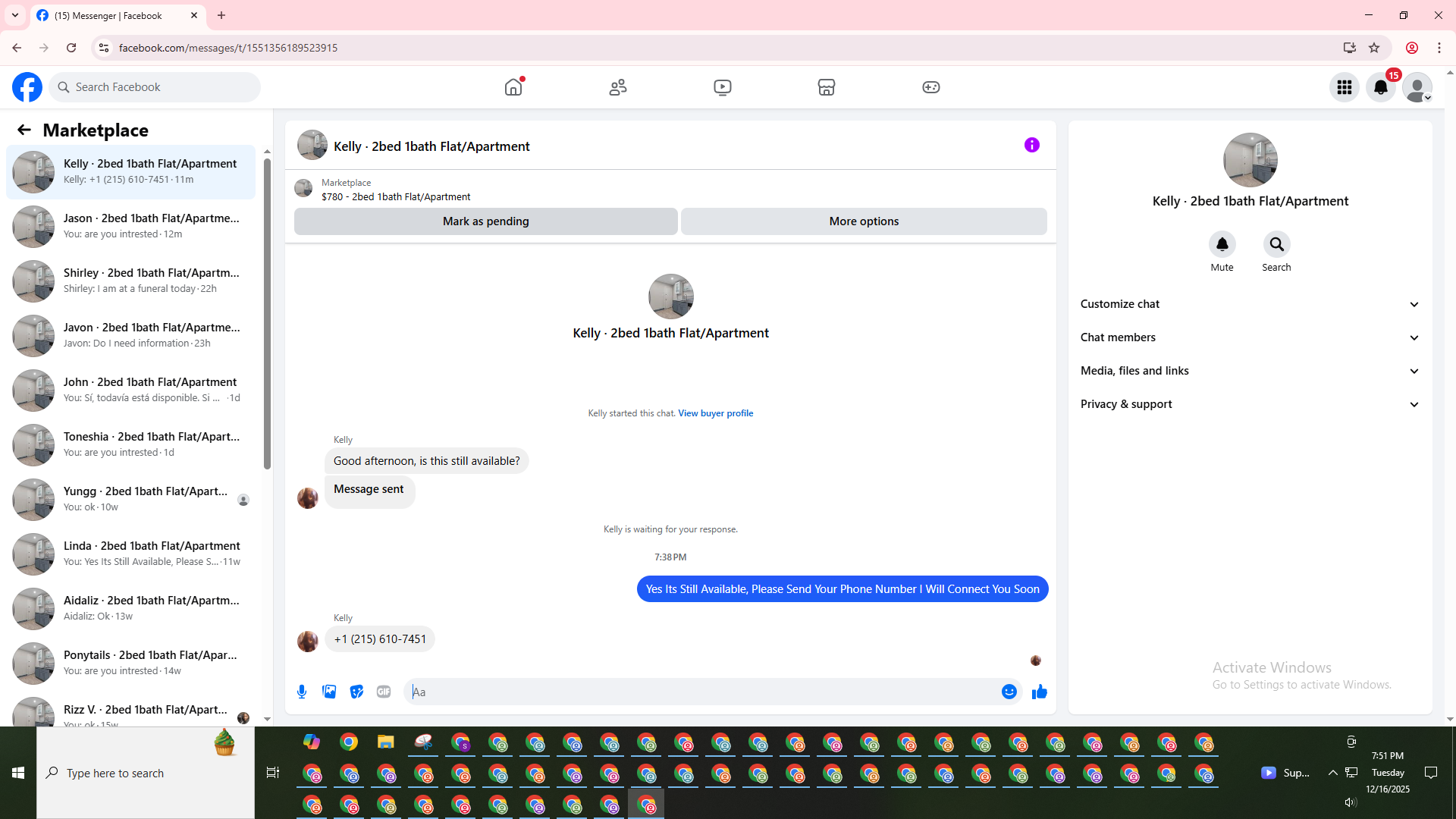Click the Messenger browser tab
The image size is (1456, 819).
(118, 16)
